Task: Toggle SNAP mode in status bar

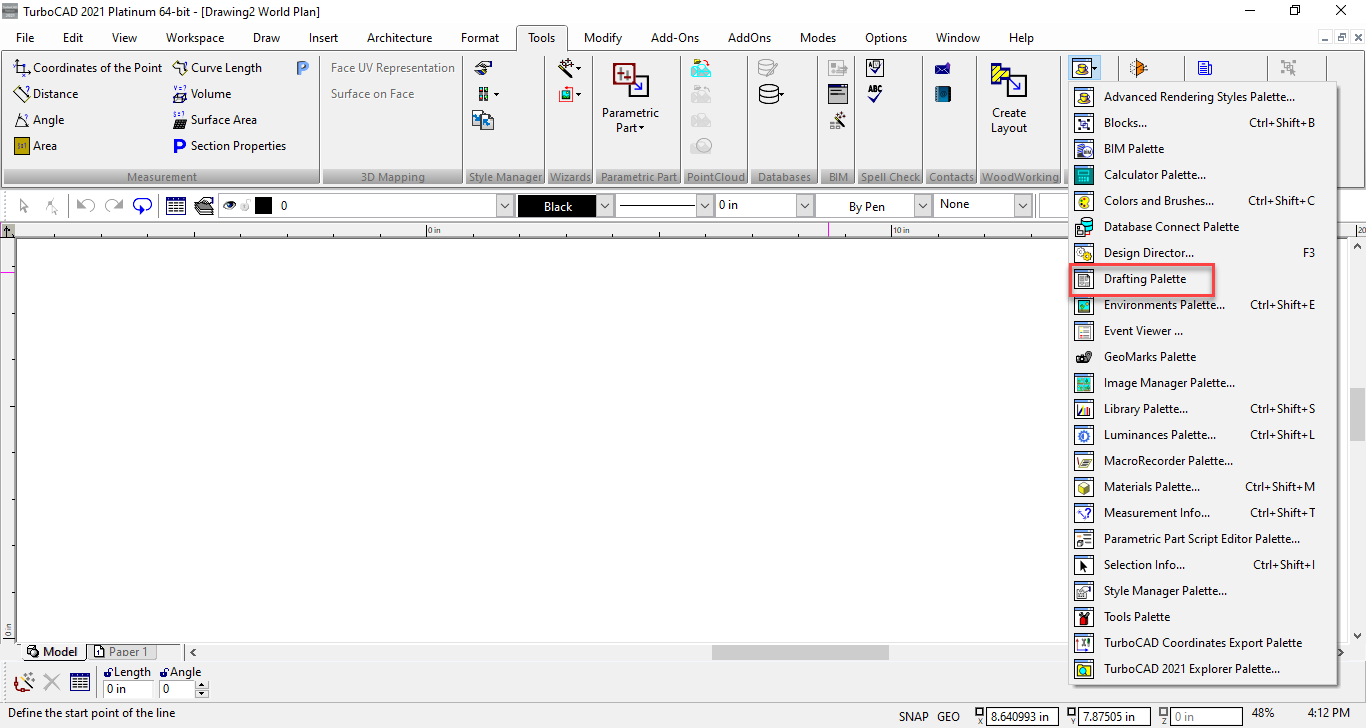Action: [x=913, y=716]
